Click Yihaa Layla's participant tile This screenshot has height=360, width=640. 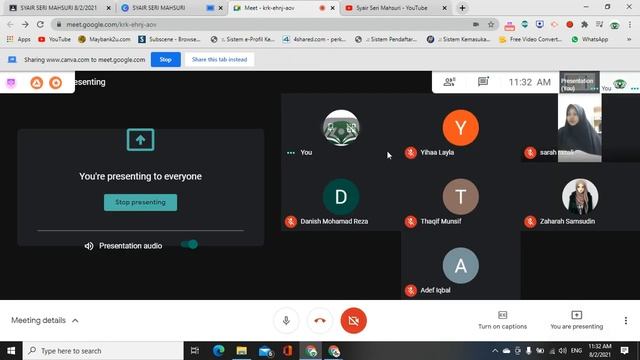460,128
